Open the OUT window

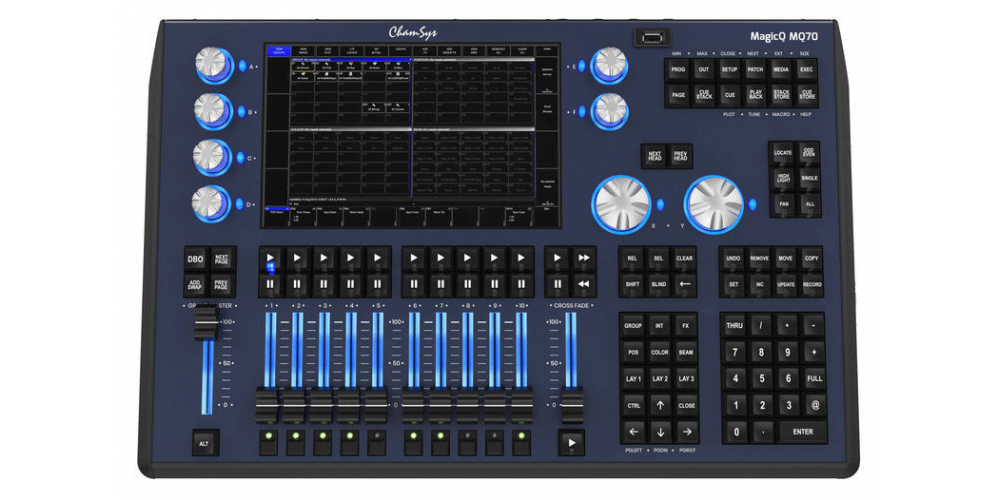coord(703,70)
